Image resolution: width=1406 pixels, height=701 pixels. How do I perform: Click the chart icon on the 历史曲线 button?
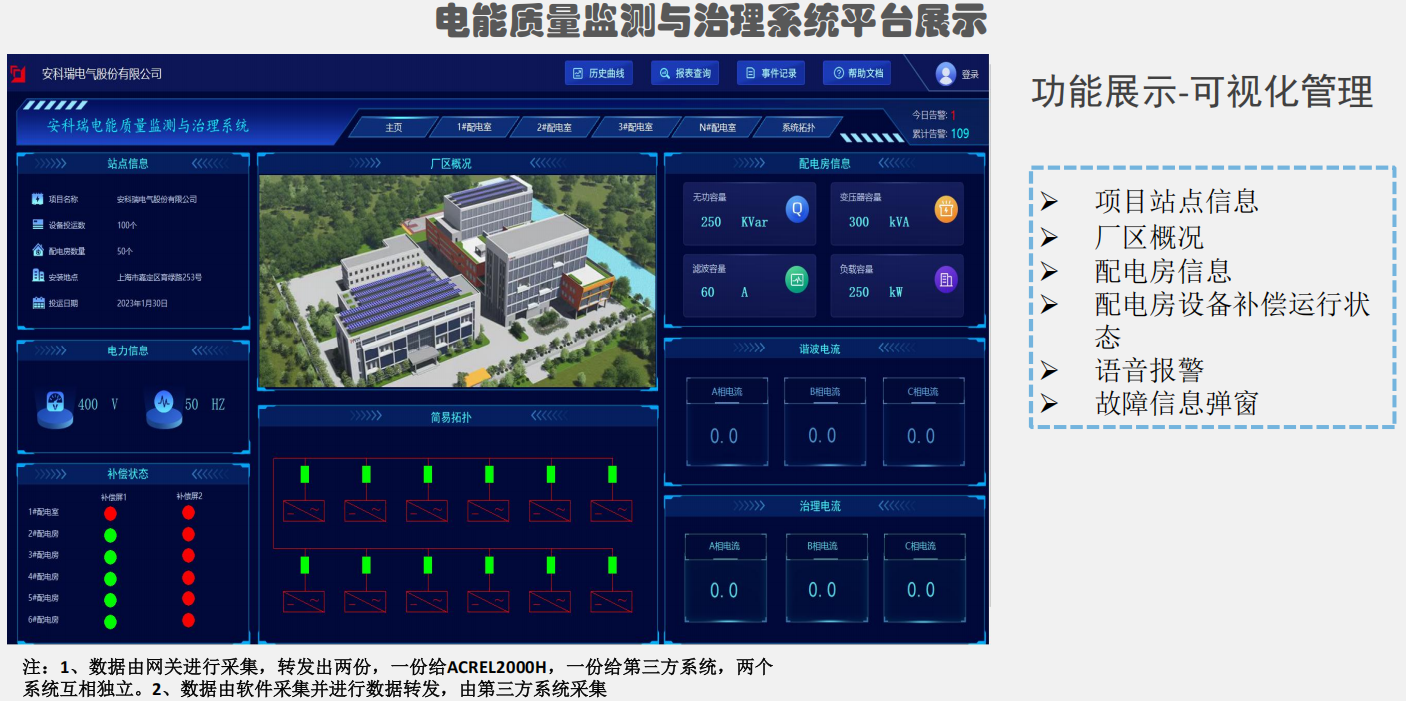[x=578, y=74]
